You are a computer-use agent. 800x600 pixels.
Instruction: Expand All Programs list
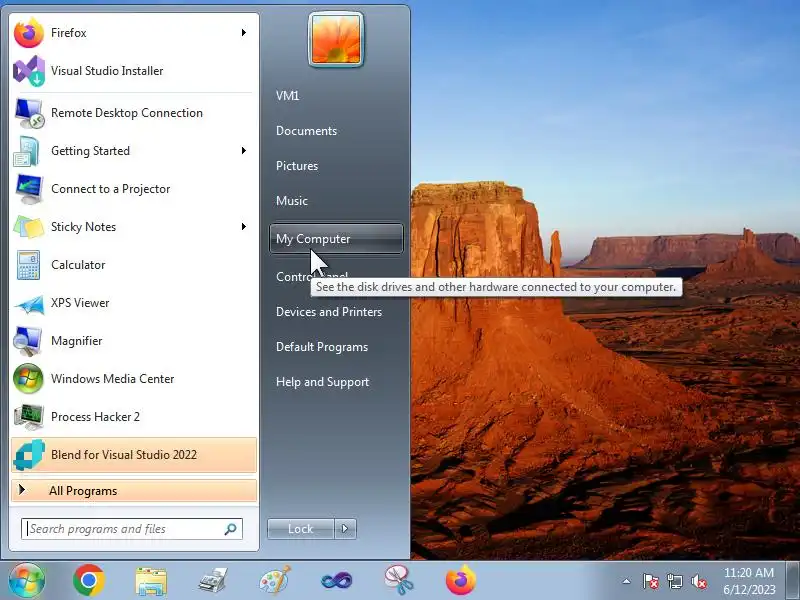tap(133, 490)
